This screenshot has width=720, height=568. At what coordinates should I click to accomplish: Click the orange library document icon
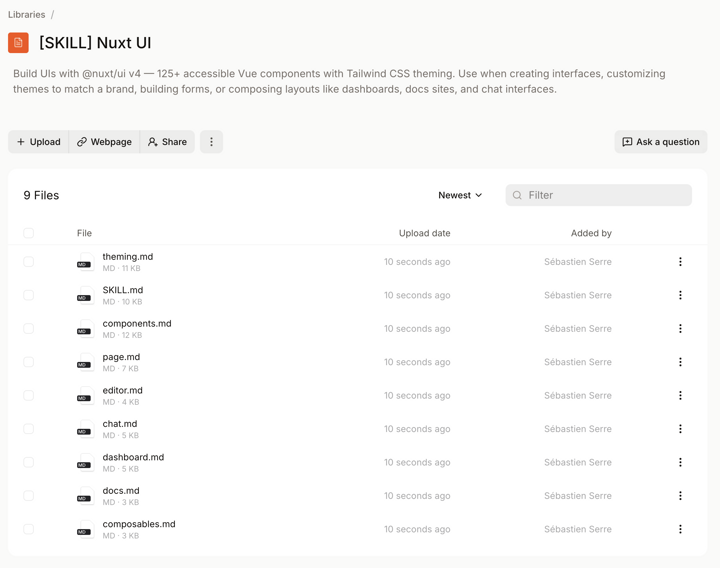point(18,43)
